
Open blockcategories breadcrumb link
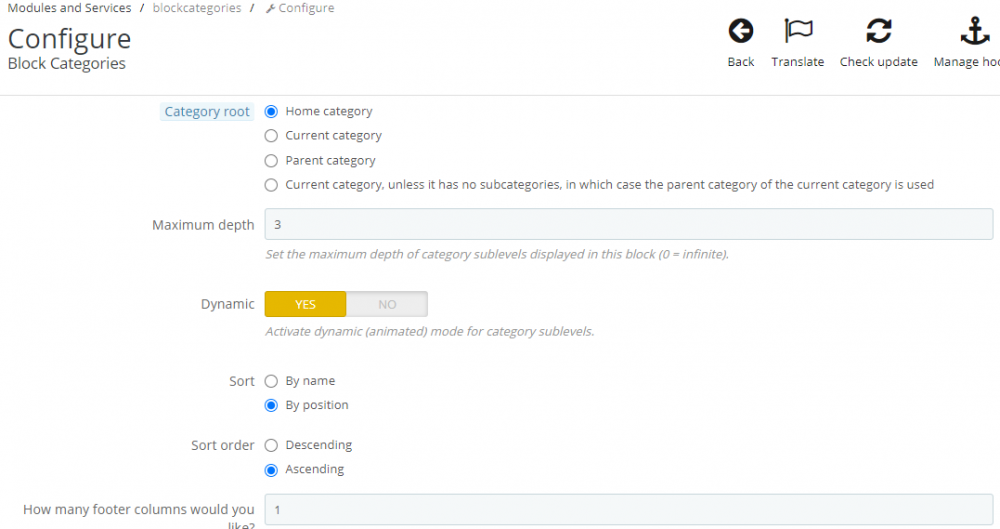pyautogui.click(x=197, y=8)
